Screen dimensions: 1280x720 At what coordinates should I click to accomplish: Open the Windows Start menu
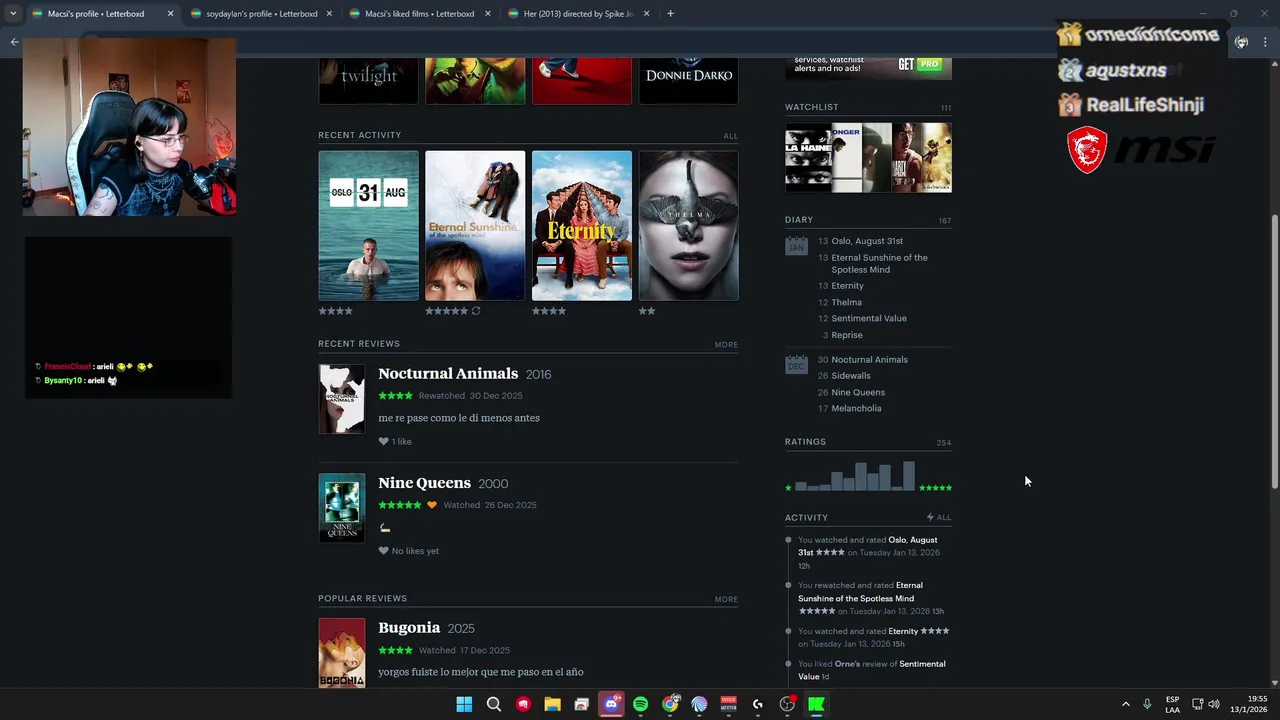tap(464, 704)
